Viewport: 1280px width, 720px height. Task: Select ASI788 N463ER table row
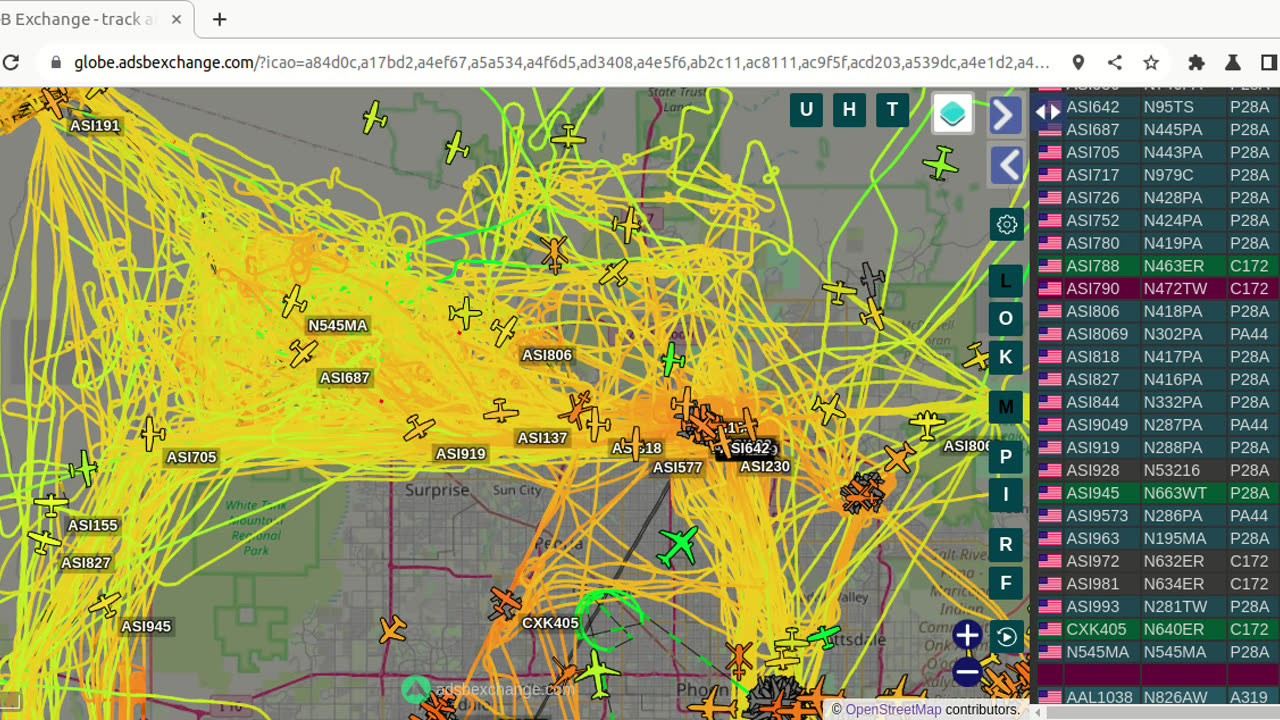point(1155,266)
